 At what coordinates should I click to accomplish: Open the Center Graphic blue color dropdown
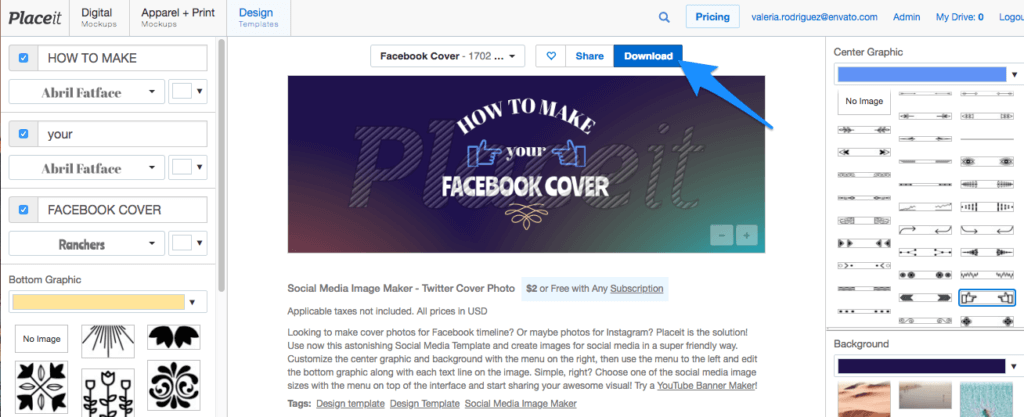click(927, 74)
